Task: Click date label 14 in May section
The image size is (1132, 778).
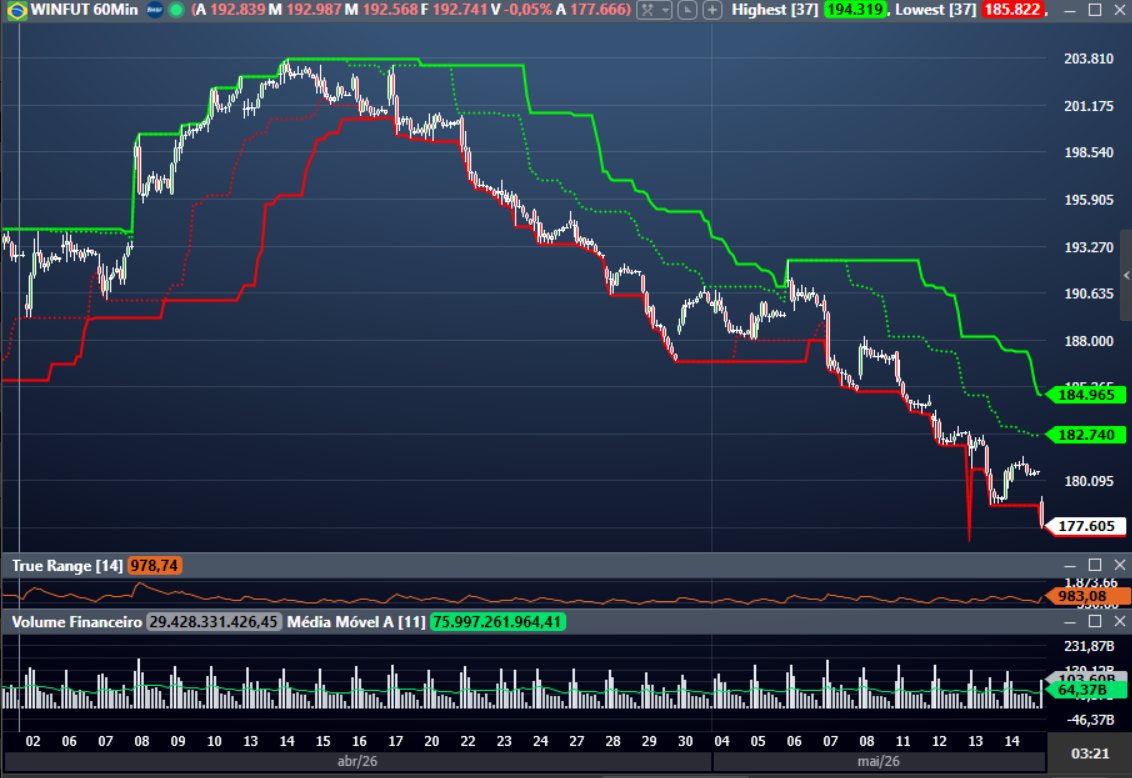Action: (1011, 741)
